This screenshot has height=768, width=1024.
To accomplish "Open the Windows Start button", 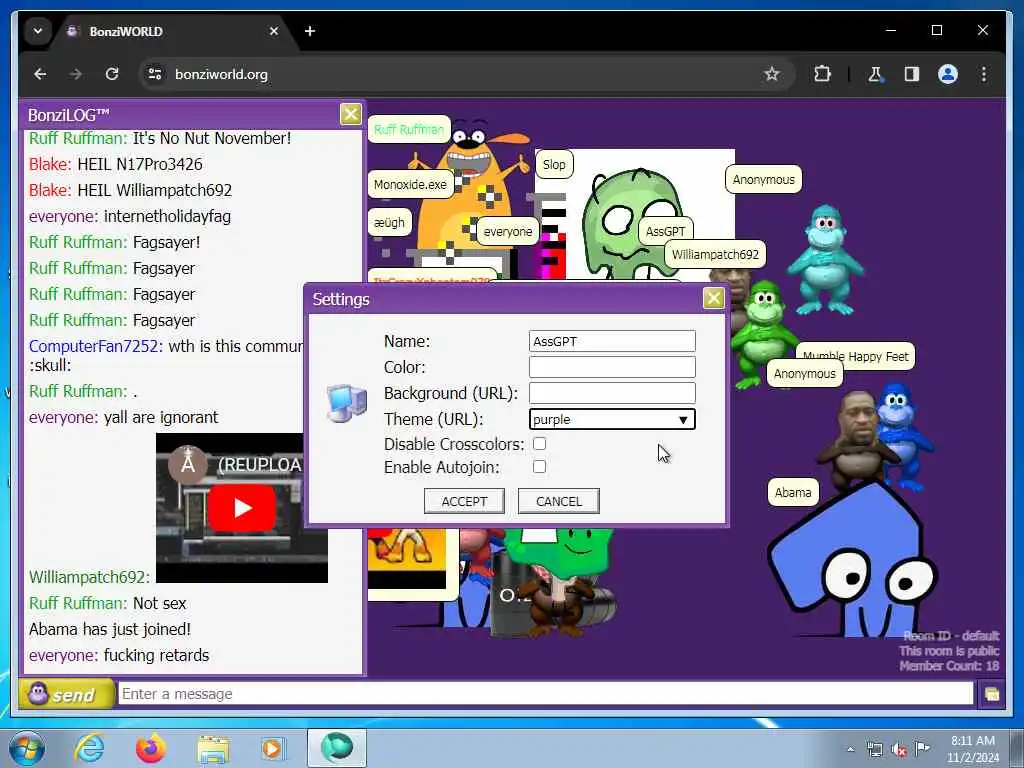I will (x=27, y=748).
